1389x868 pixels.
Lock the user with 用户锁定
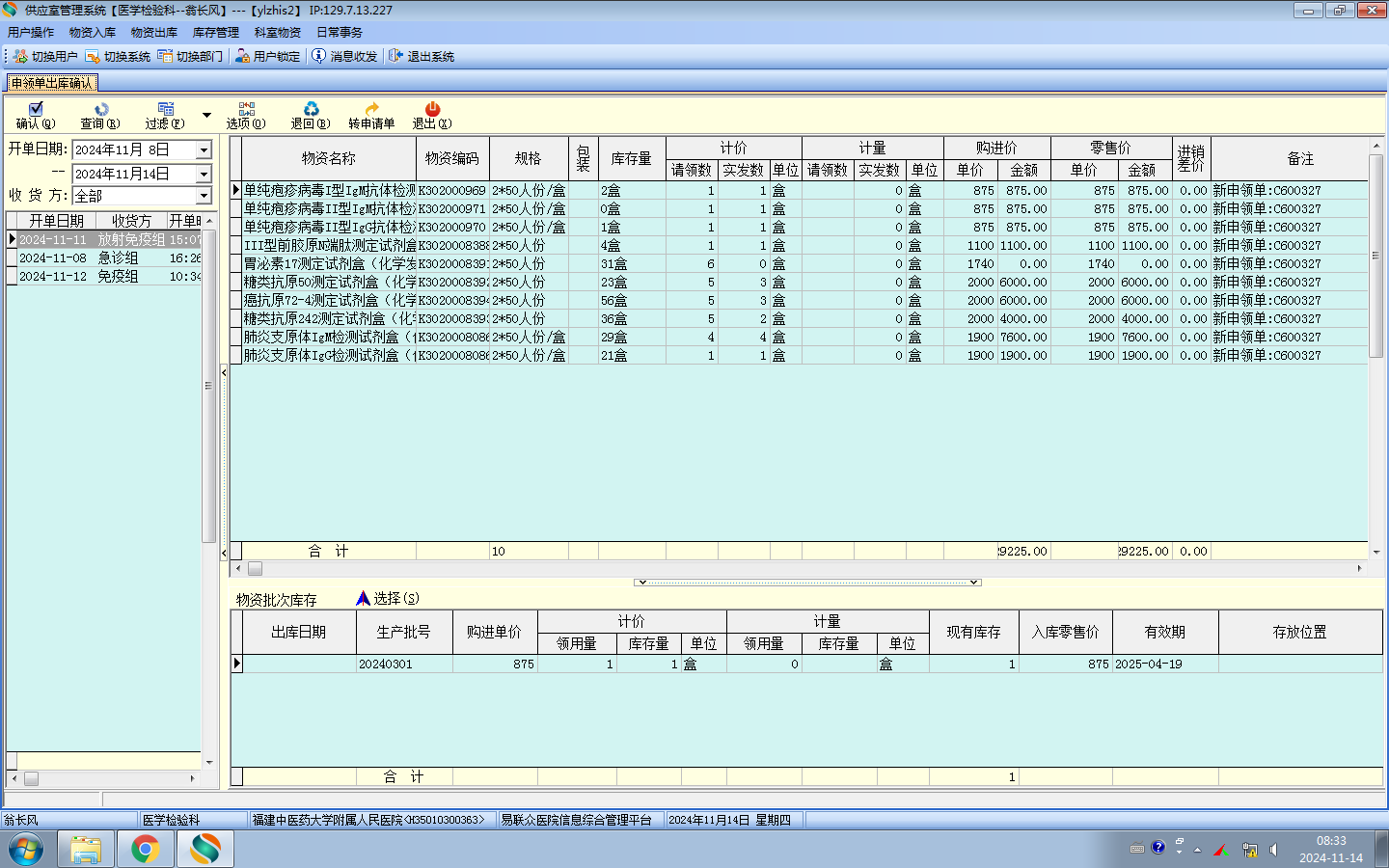[x=267, y=56]
